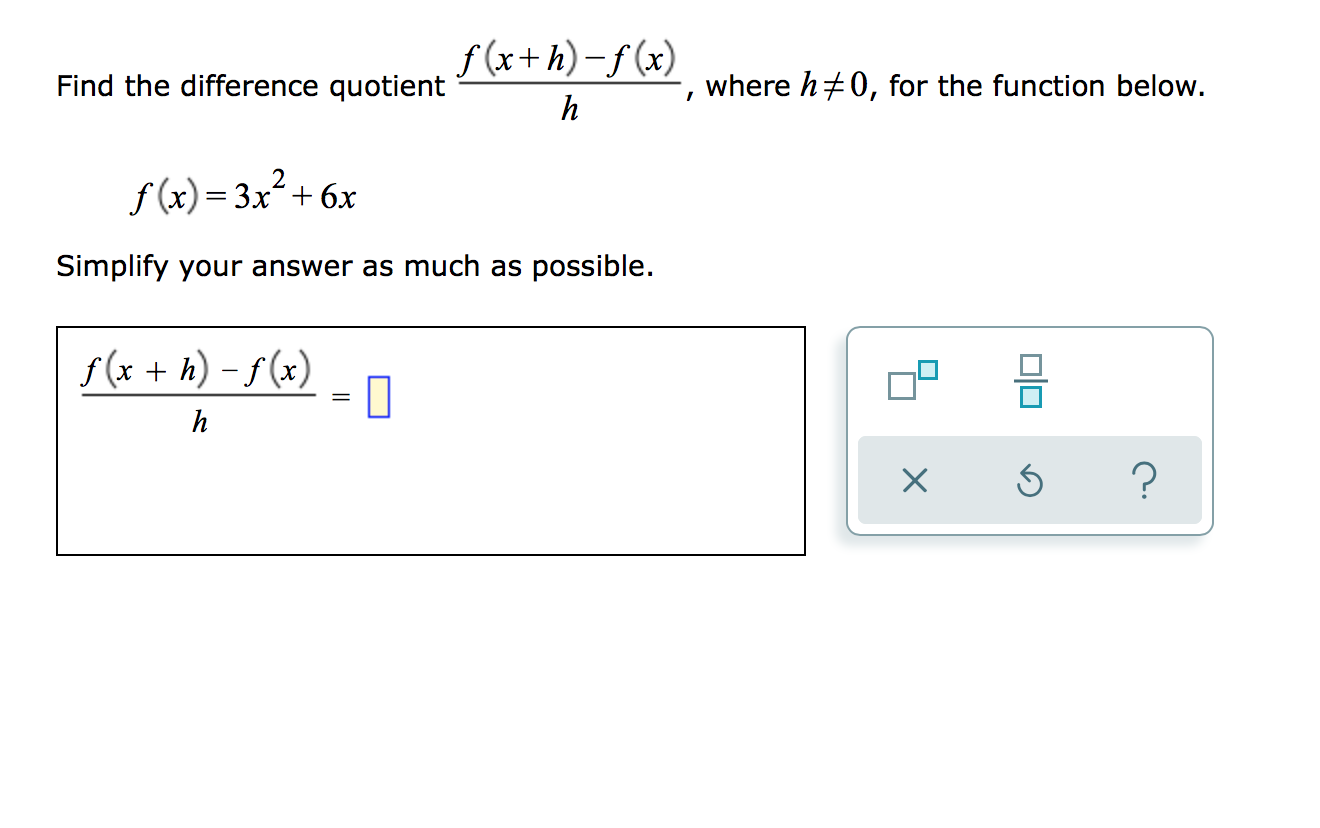Clear your response using the X button
The width and height of the screenshot is (1320, 828).
912,481
